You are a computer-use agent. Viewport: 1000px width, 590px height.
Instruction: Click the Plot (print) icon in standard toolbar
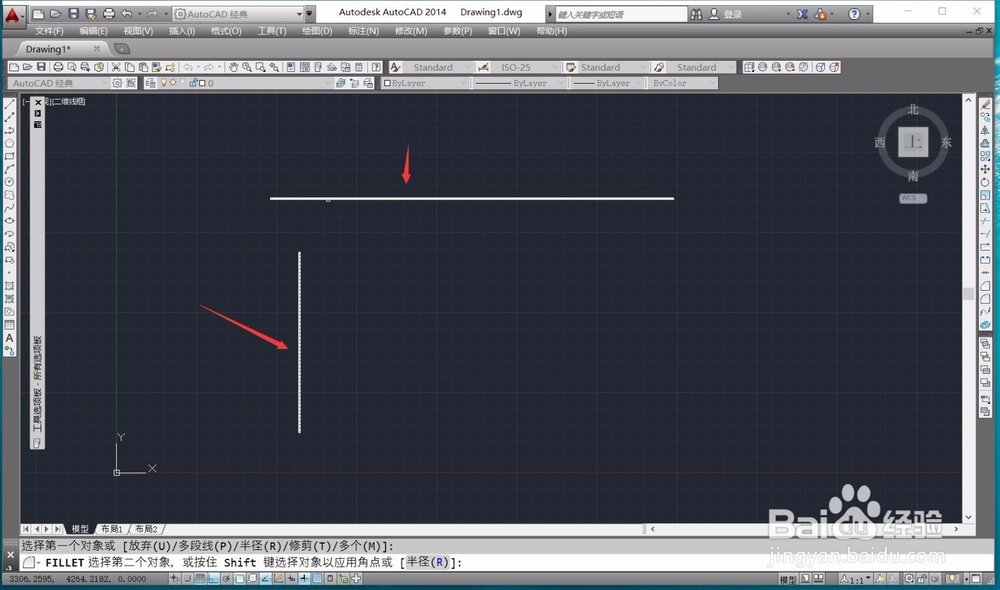[x=58, y=67]
